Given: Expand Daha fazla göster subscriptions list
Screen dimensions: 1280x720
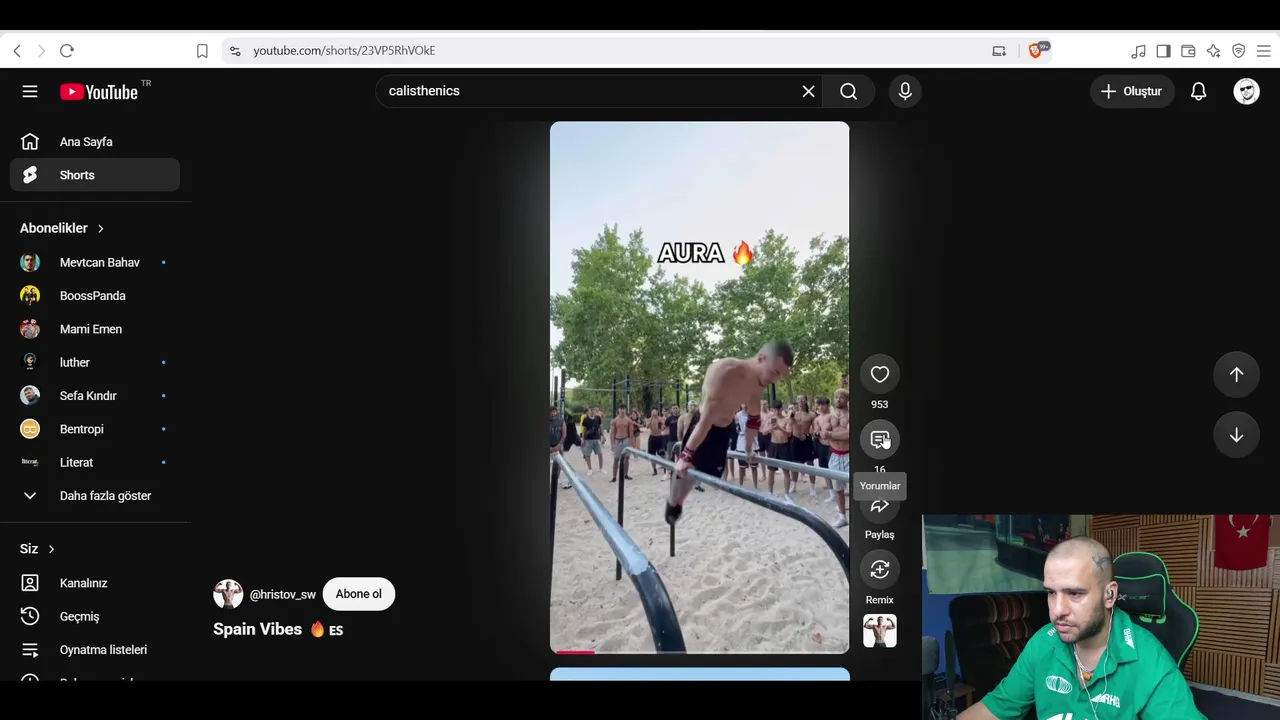Looking at the screenshot, I should (95, 496).
